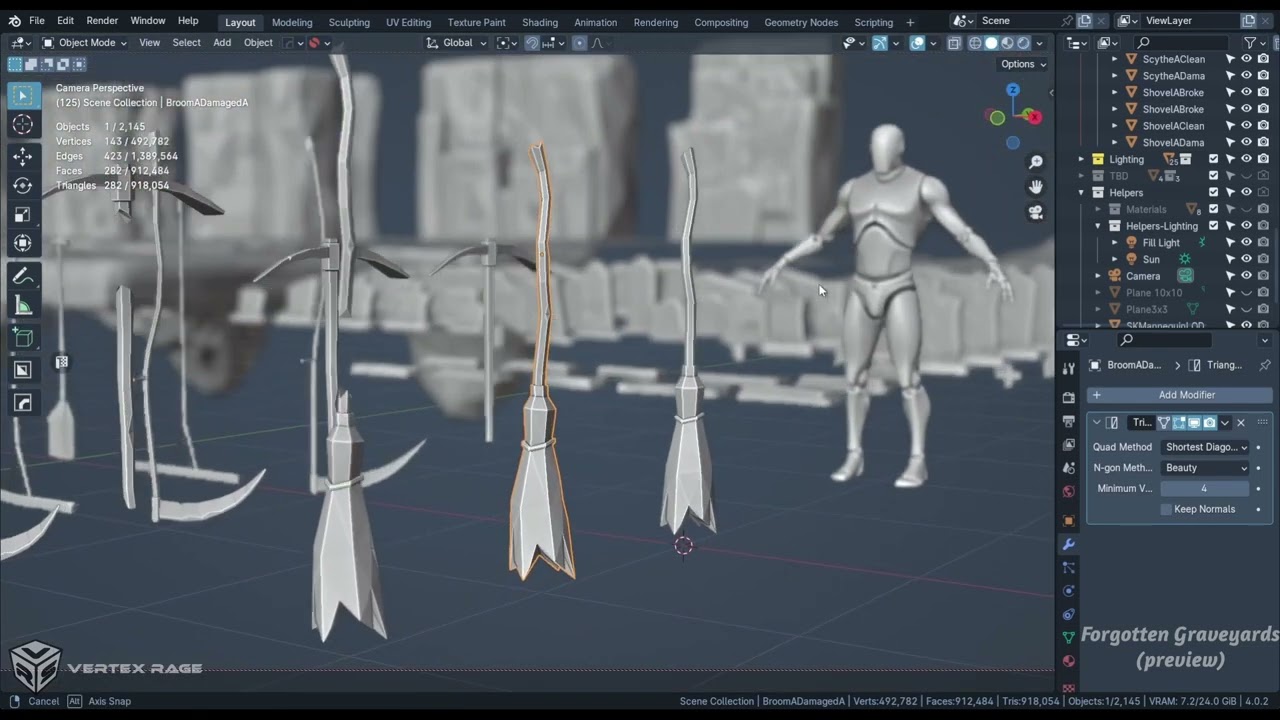Switch to rendered viewport shading
Image resolution: width=1280 pixels, height=720 pixels.
[1023, 43]
